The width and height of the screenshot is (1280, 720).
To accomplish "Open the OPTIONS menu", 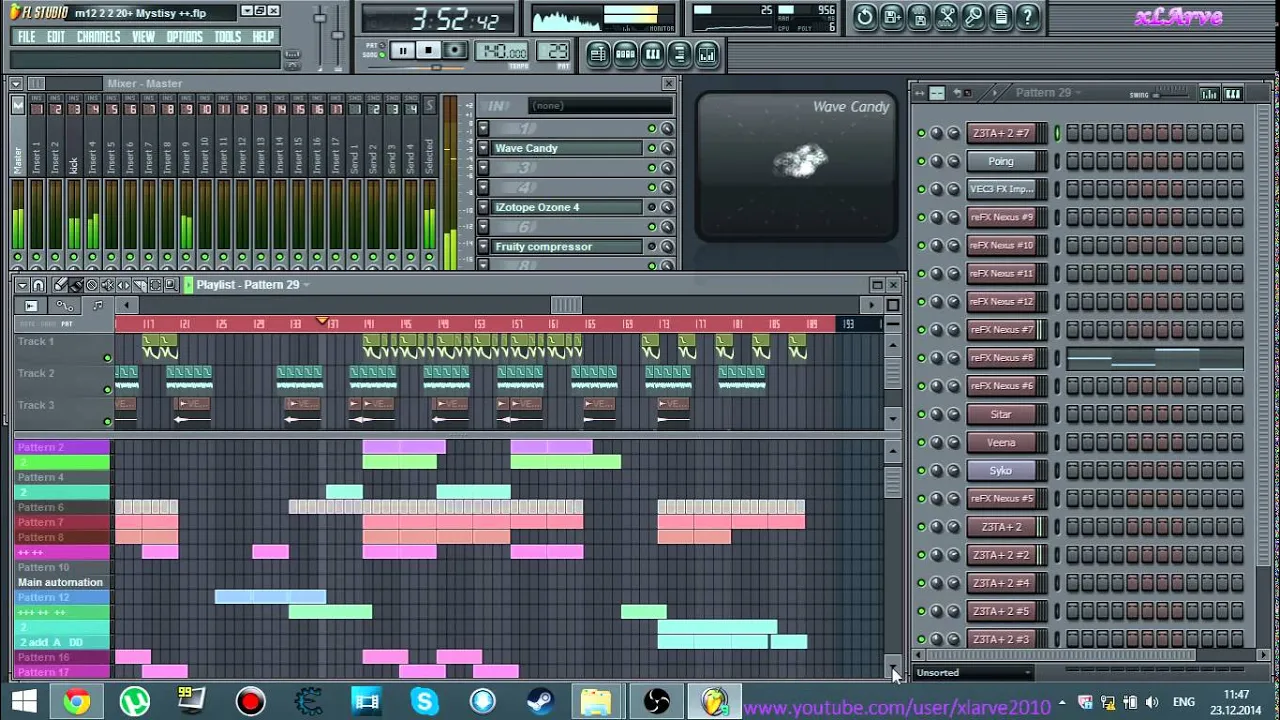I will (185, 37).
